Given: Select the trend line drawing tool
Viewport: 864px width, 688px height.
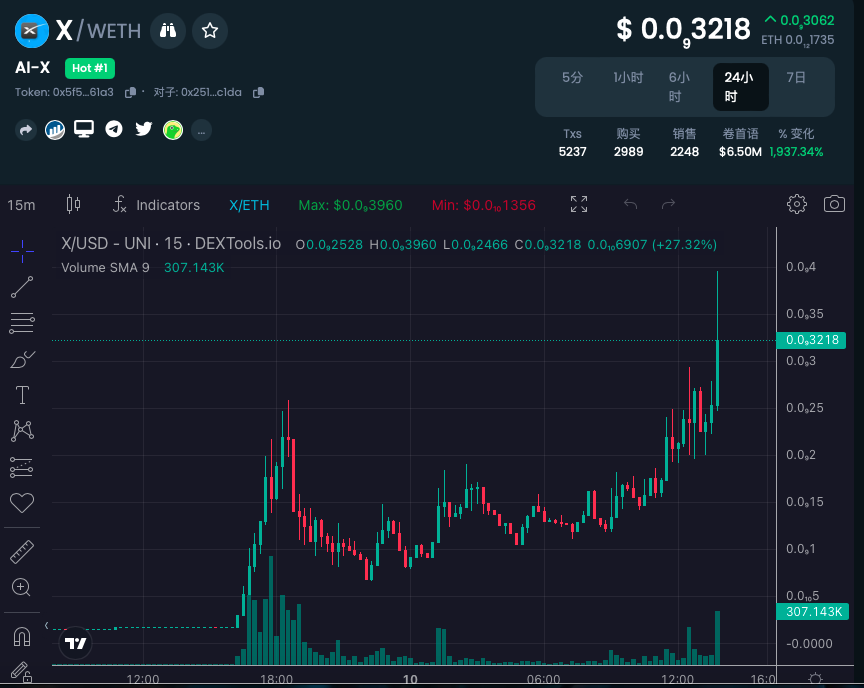Looking at the screenshot, I should (x=22, y=287).
